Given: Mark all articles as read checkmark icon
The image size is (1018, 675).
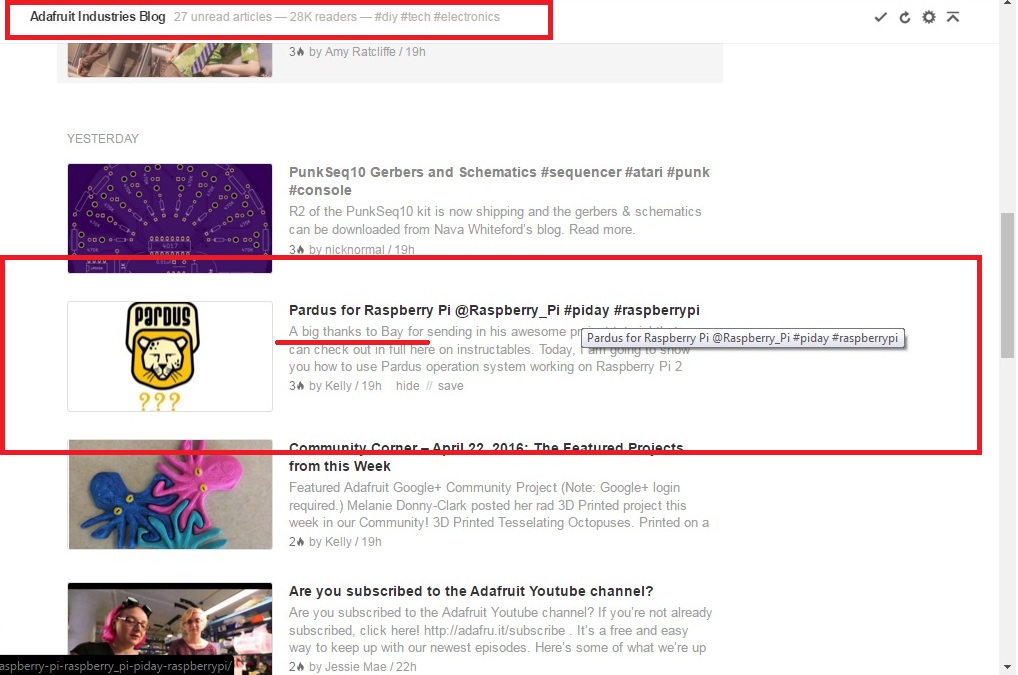Looking at the screenshot, I should pyautogui.click(x=880, y=17).
